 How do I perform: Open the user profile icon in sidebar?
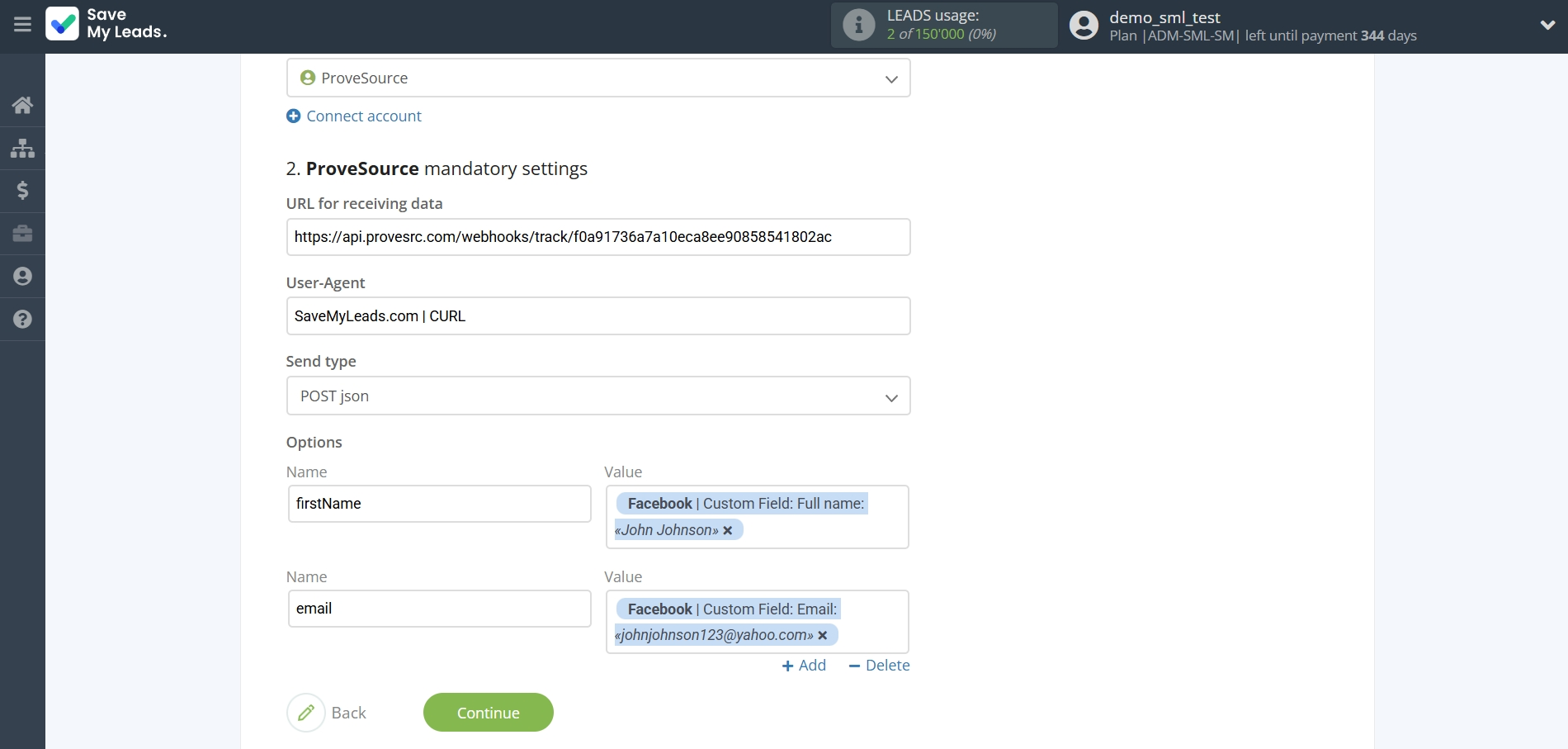[x=22, y=276]
